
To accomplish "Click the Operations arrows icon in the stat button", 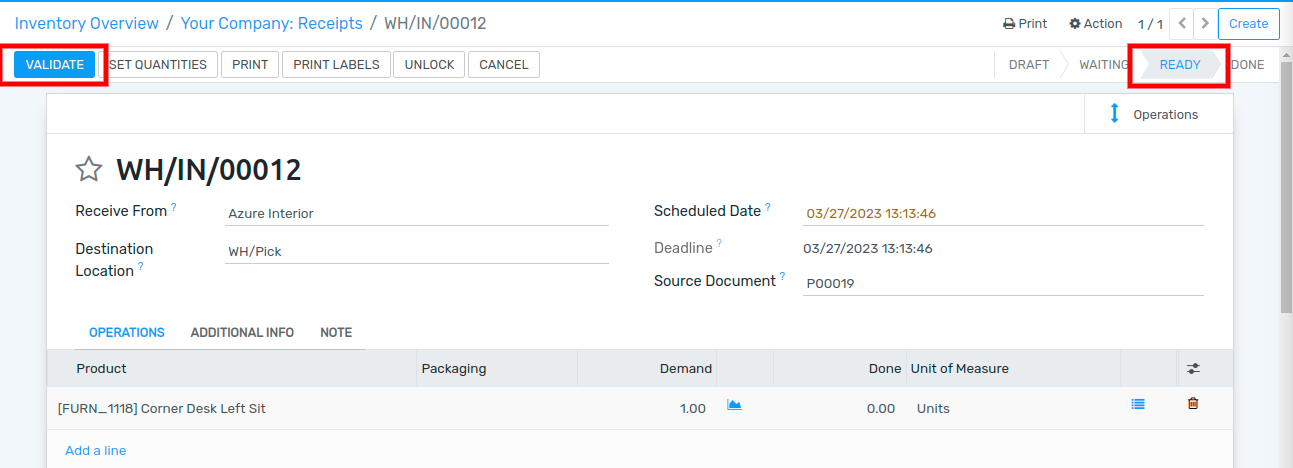I will pos(1115,114).
